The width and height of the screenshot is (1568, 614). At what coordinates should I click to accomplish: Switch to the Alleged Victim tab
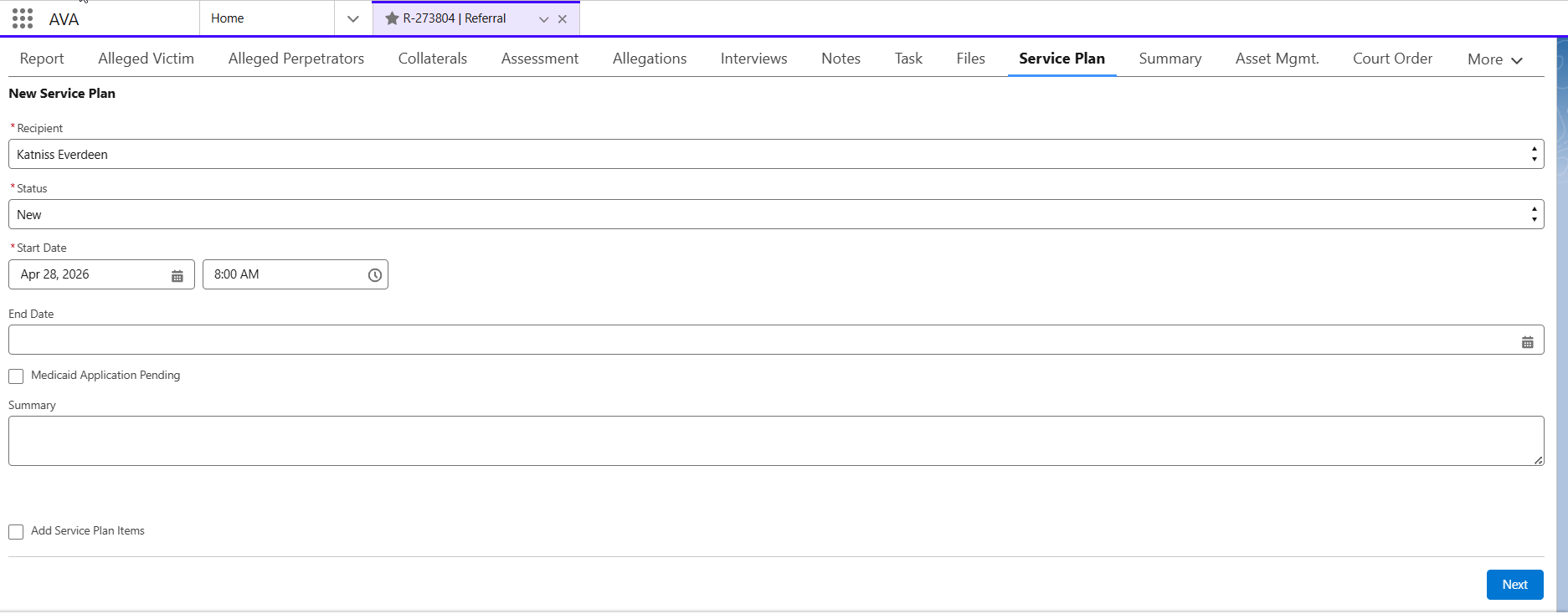pyautogui.click(x=146, y=59)
